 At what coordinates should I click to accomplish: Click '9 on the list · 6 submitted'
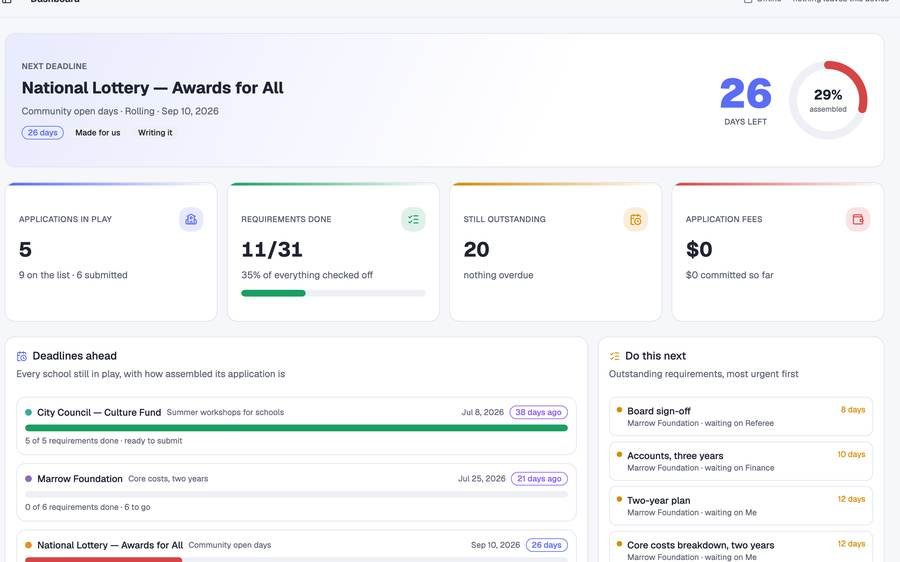coord(73,275)
